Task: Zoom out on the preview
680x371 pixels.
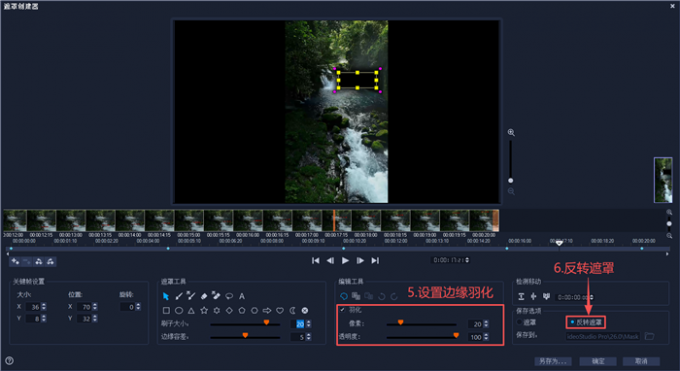Action: [511, 191]
